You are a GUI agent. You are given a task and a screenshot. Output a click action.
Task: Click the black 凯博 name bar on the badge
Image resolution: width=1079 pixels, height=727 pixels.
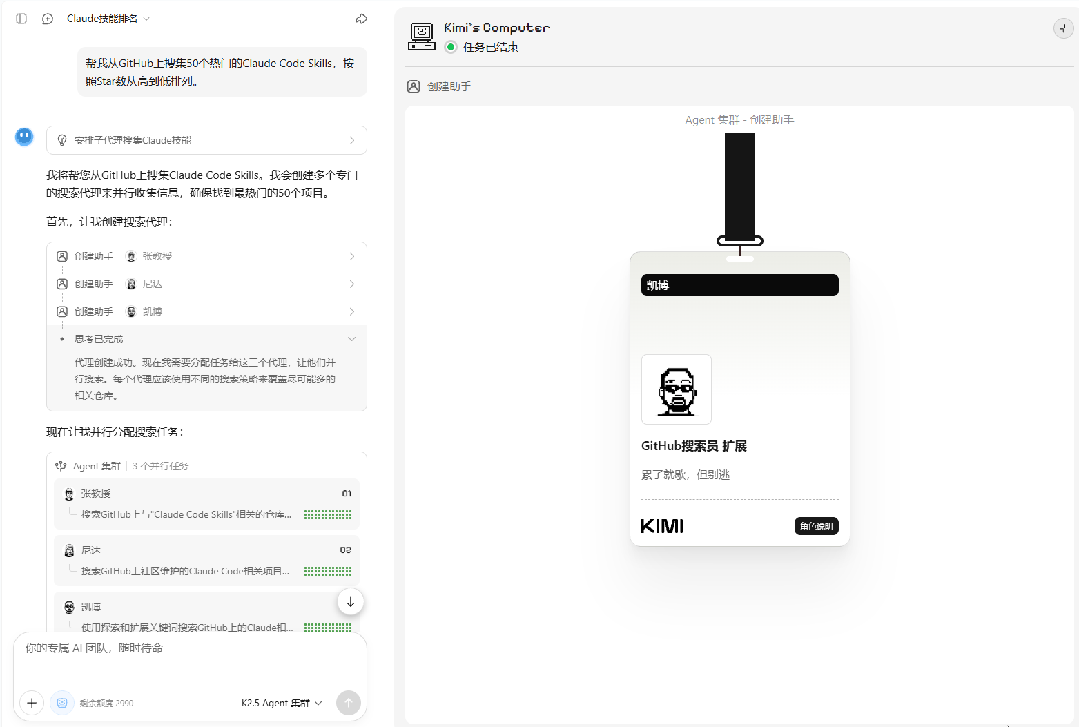tap(740, 285)
